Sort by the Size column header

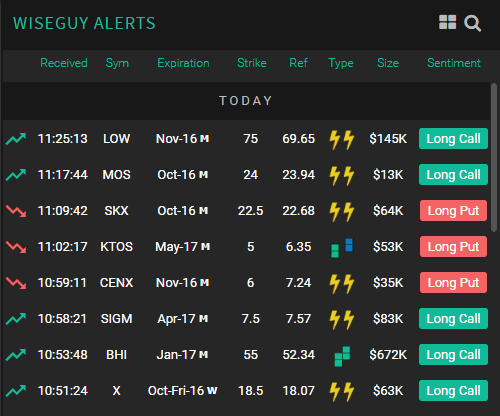click(388, 63)
